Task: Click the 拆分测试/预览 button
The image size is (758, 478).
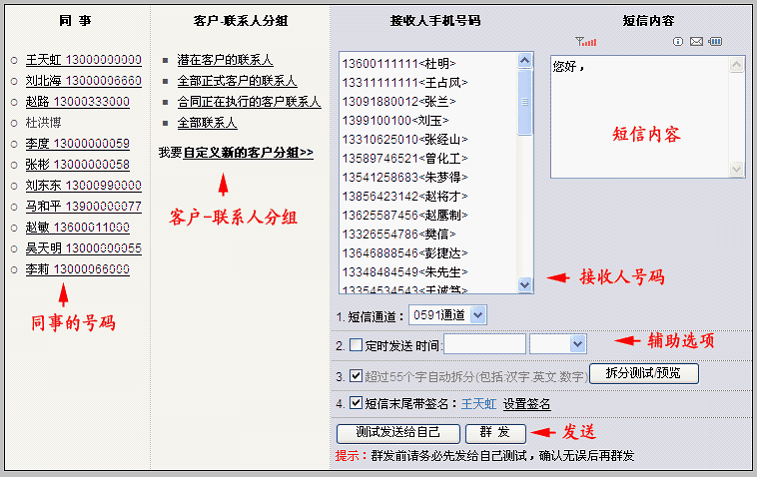Action: pyautogui.click(x=644, y=373)
